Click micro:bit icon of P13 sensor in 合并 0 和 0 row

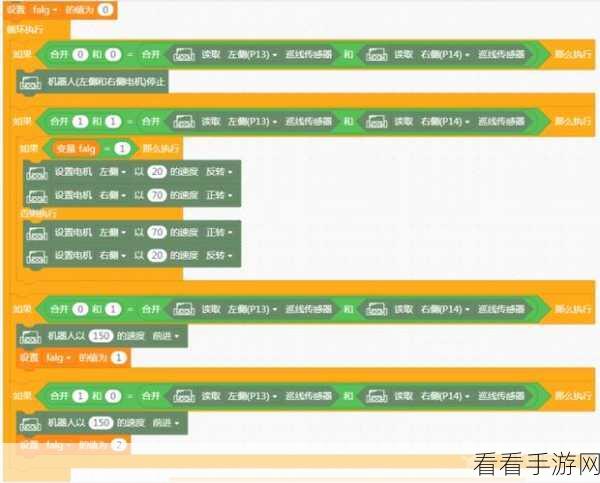(184, 55)
